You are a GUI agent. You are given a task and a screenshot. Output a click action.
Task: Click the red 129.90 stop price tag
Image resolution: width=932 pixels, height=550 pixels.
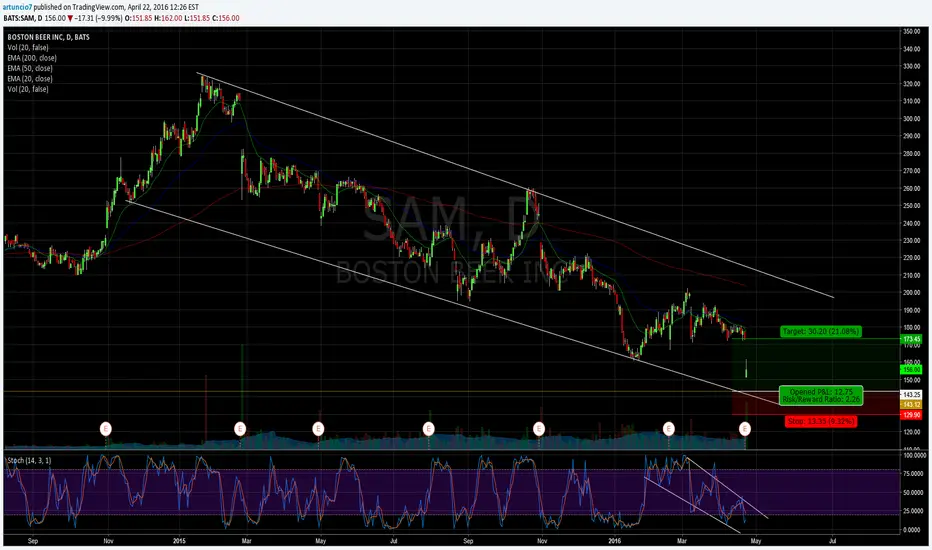912,415
